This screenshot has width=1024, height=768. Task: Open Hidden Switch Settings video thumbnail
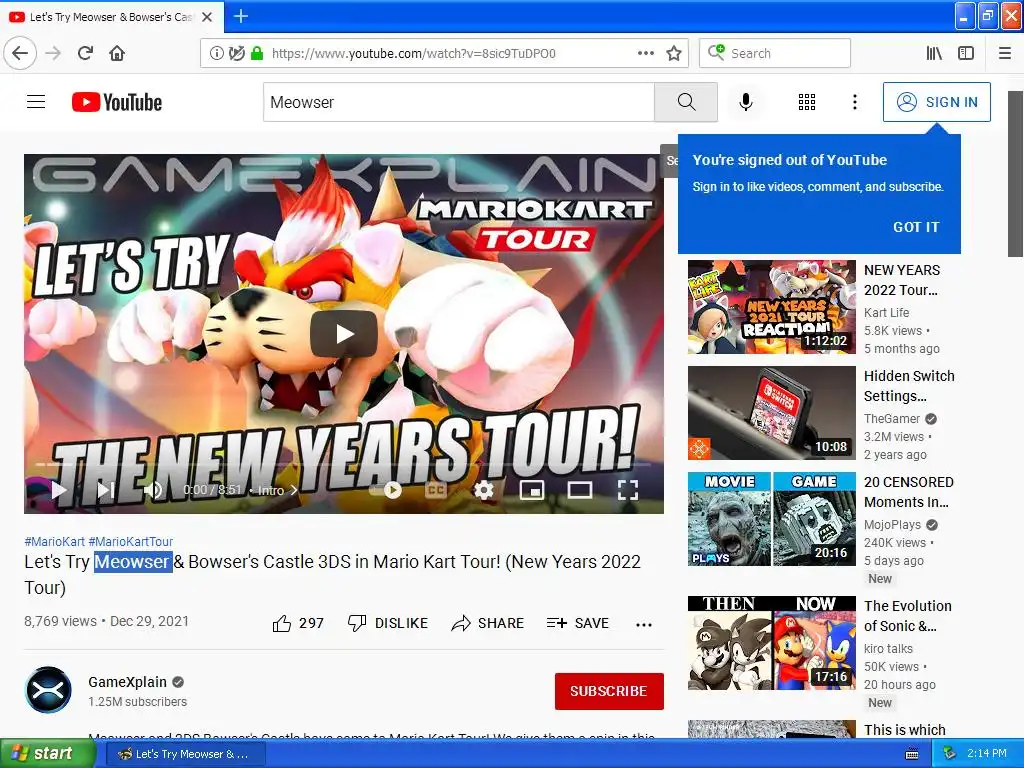(x=771, y=413)
